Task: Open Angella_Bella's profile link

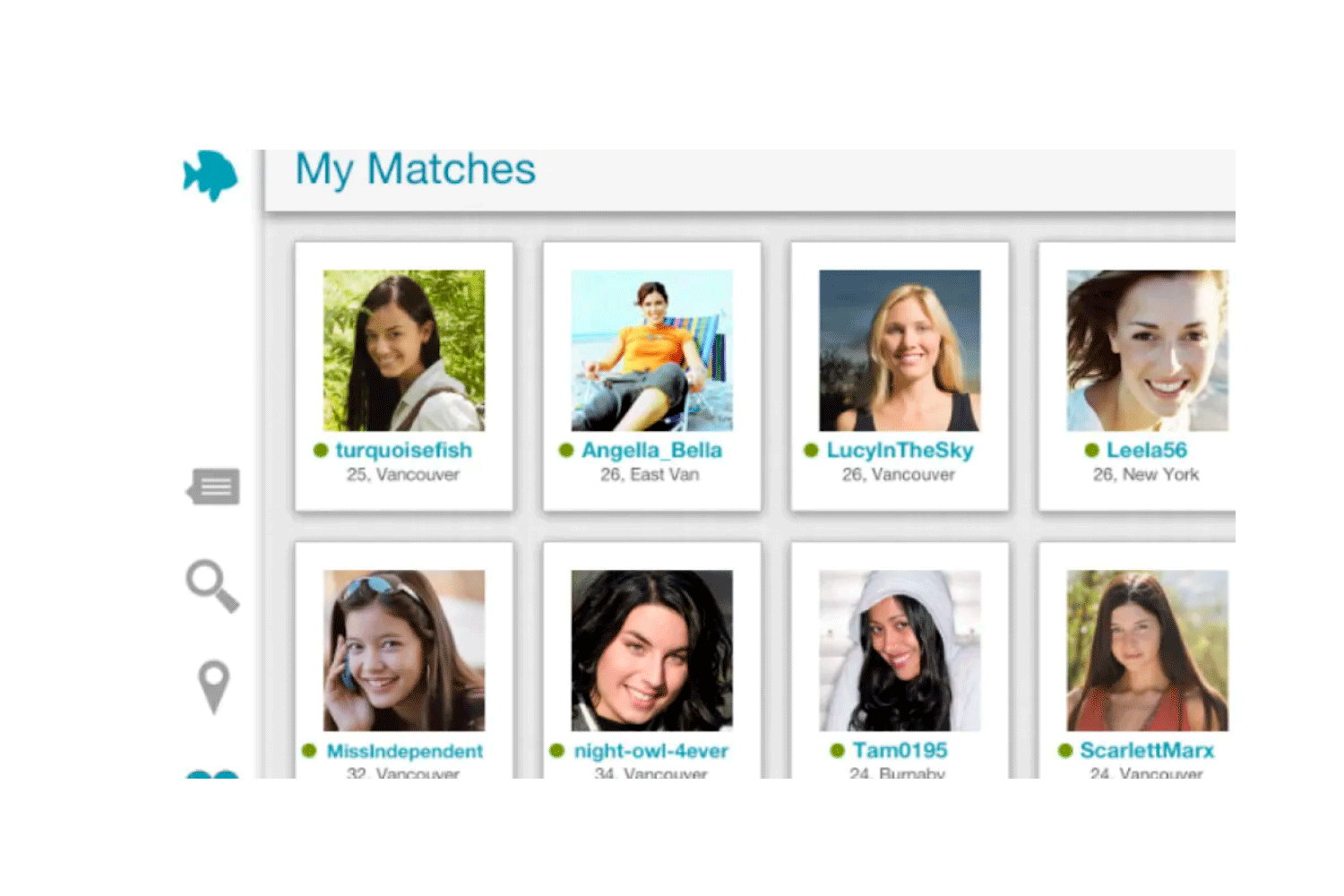Action: [651, 451]
